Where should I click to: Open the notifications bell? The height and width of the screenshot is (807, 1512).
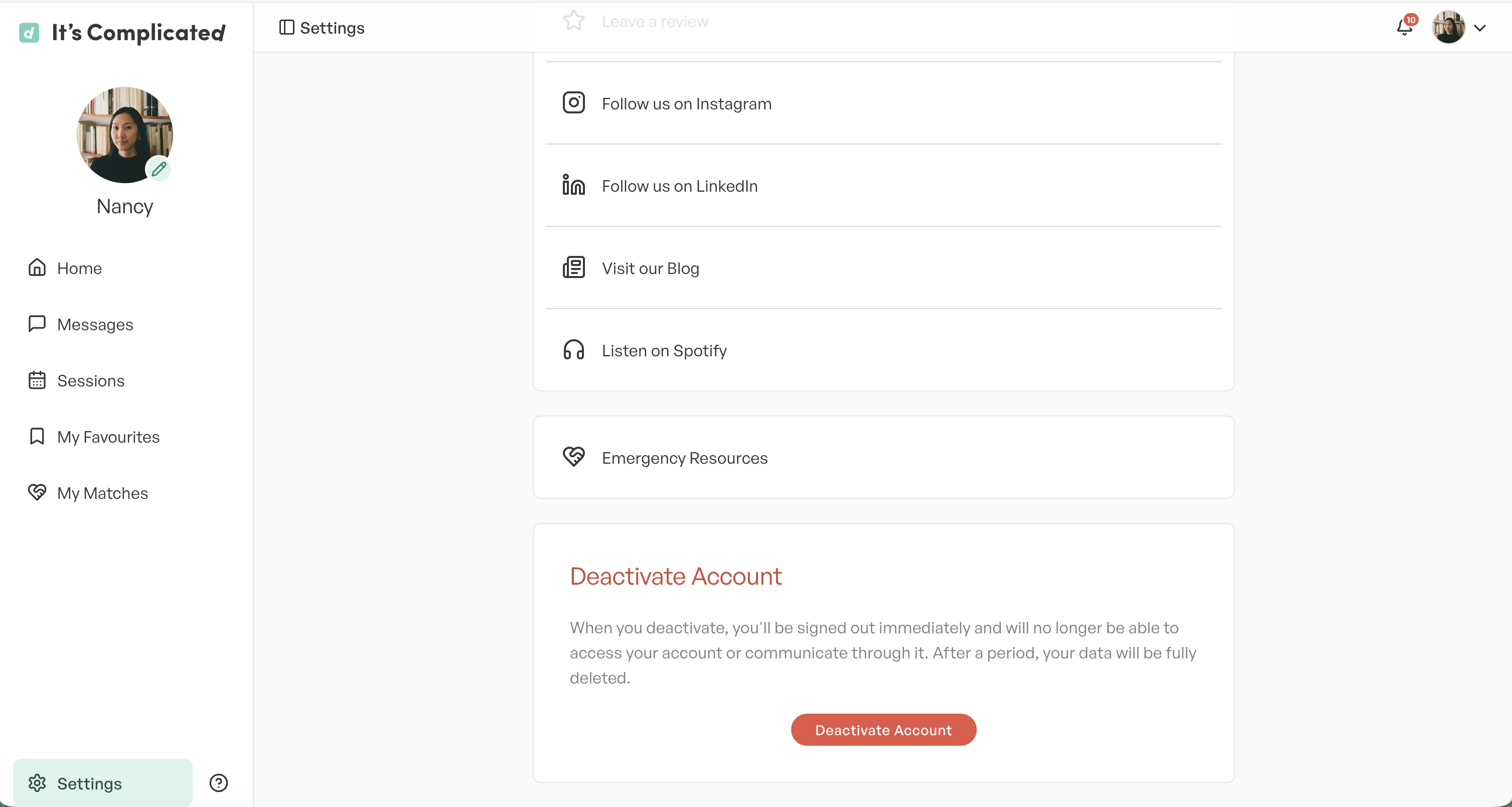click(1405, 27)
